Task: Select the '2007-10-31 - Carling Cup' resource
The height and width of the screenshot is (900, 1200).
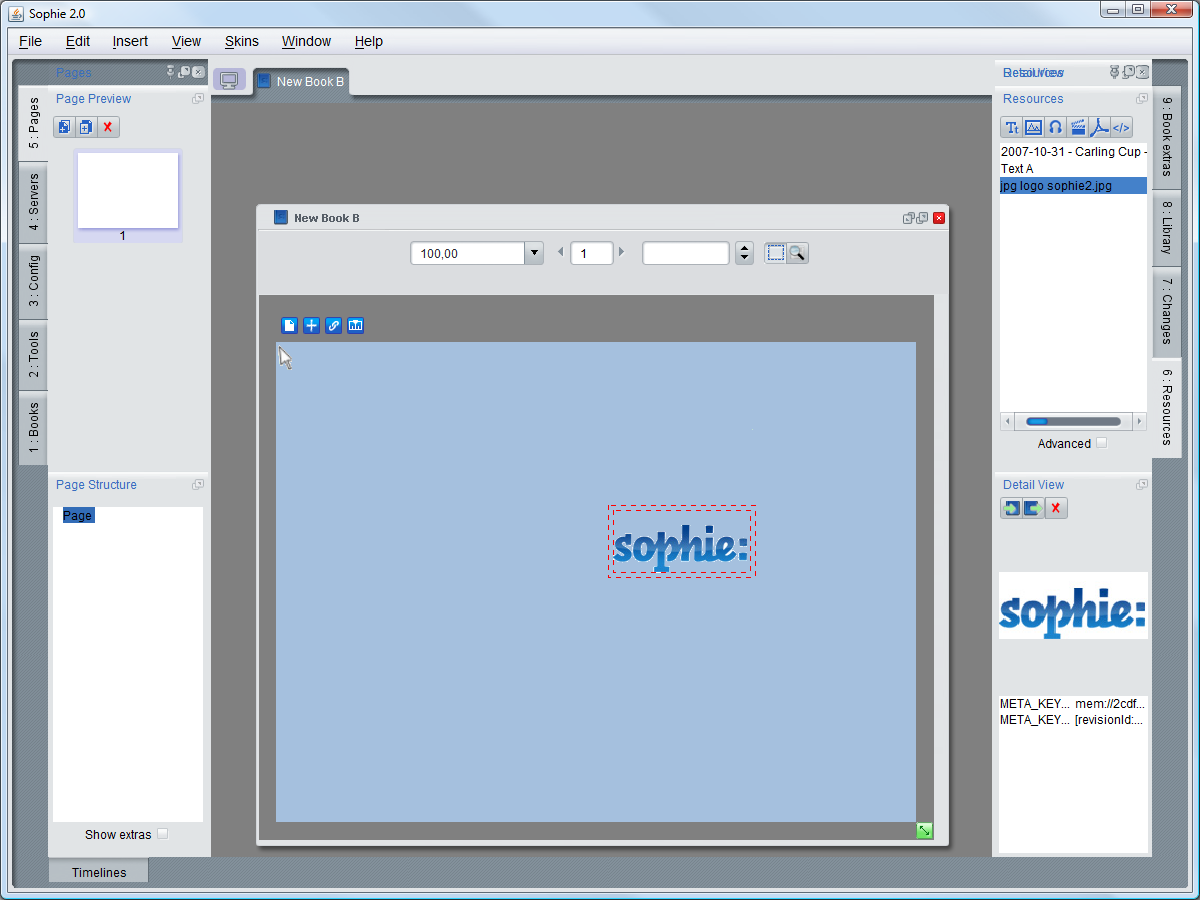Action: click(1073, 152)
